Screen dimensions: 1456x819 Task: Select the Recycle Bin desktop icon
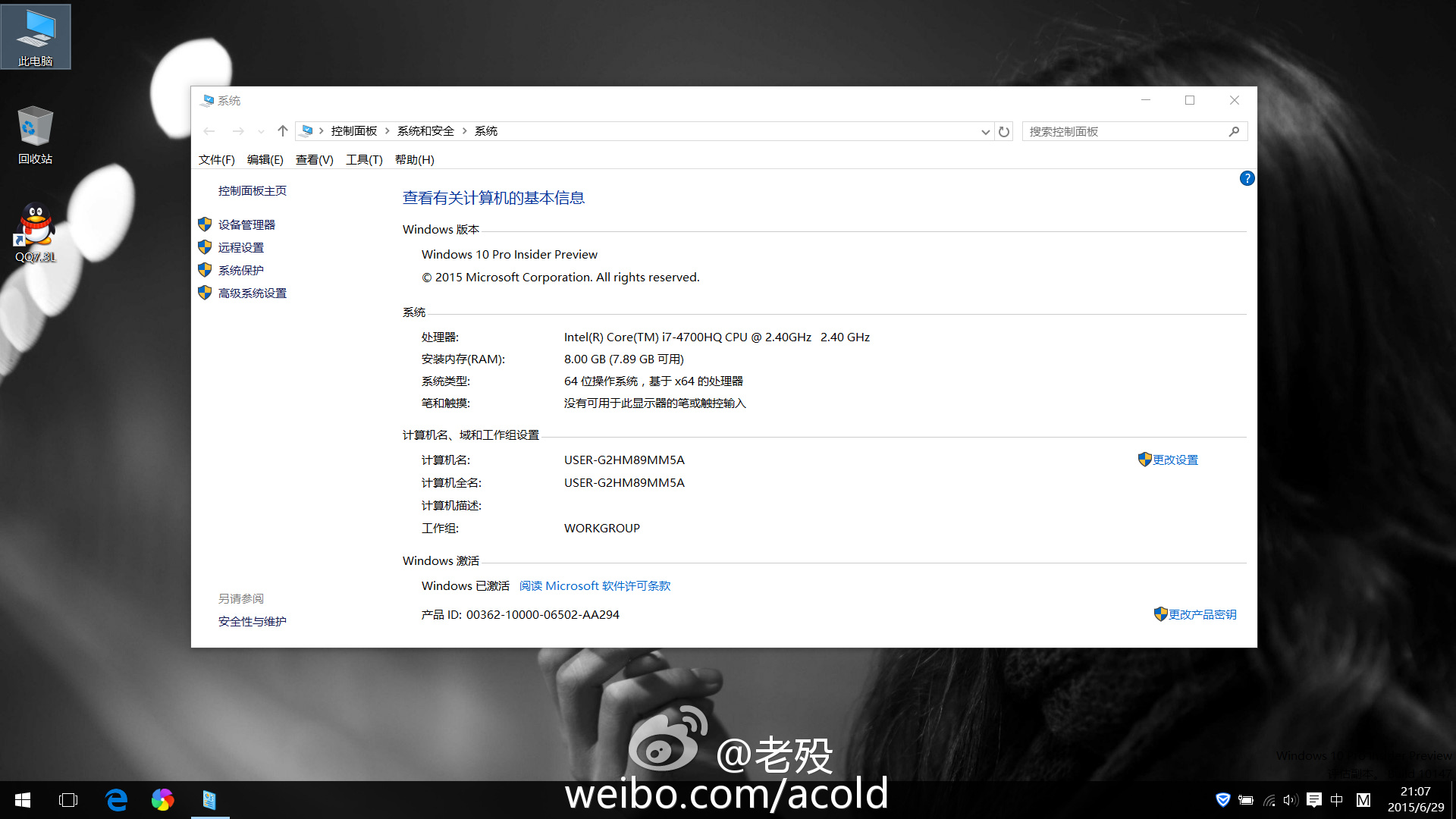[x=36, y=136]
